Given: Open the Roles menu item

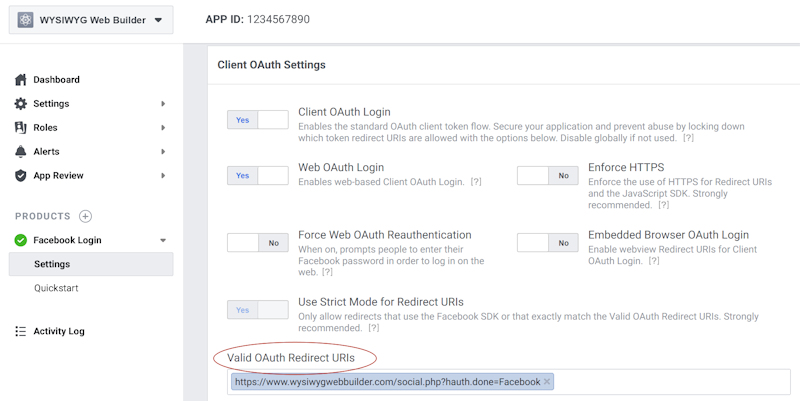Looking at the screenshot, I should [45, 128].
